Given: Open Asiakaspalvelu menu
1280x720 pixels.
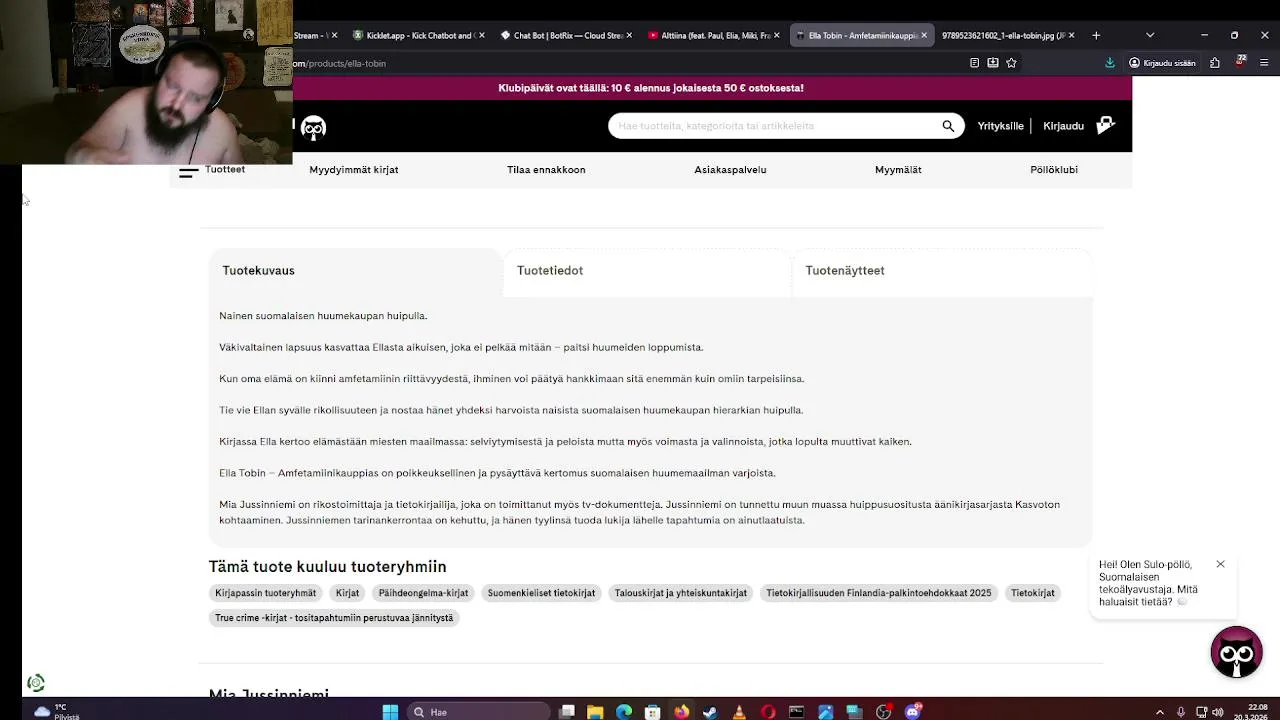Looking at the screenshot, I should 730,170.
